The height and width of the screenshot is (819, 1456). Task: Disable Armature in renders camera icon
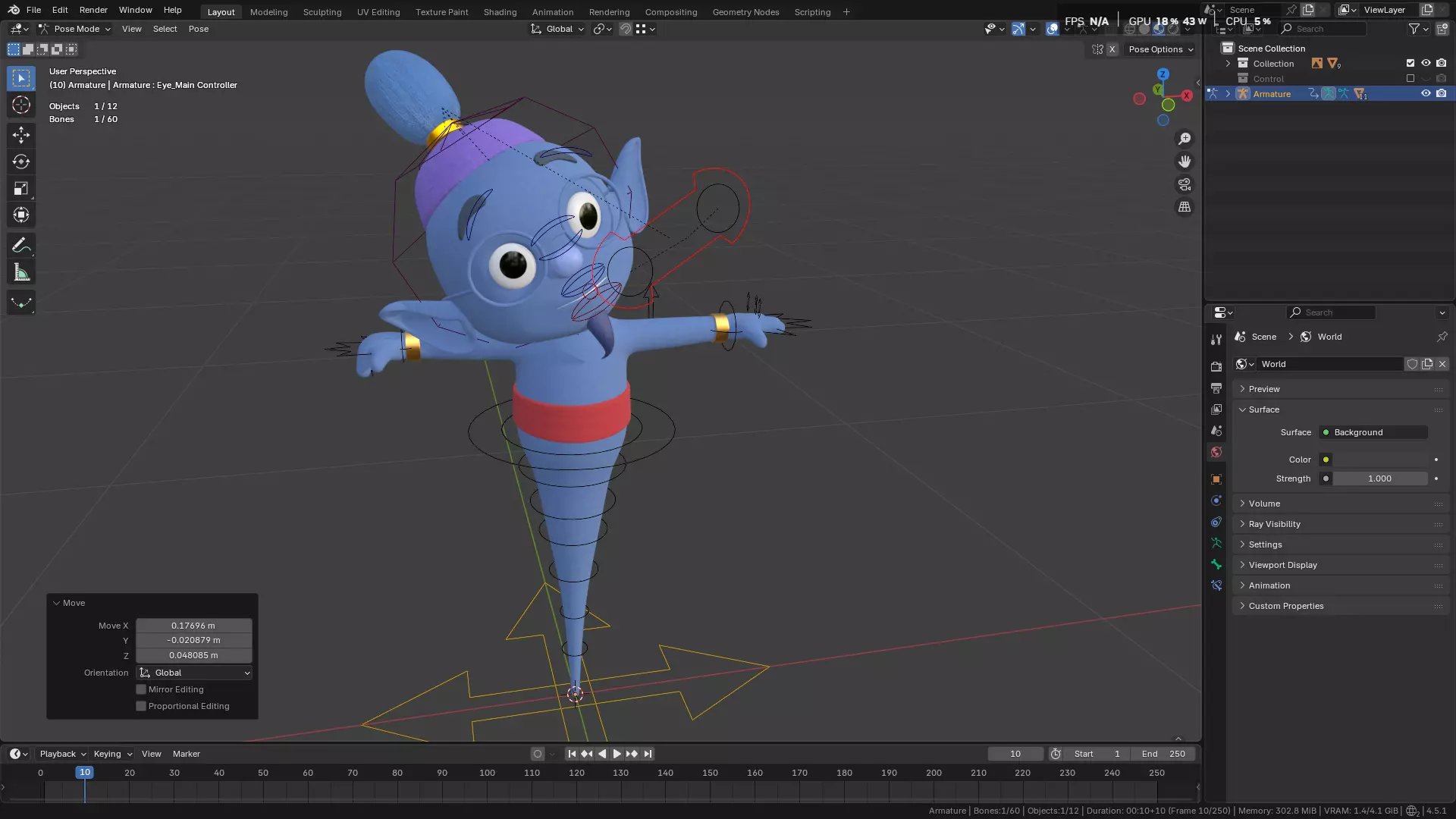point(1442,93)
